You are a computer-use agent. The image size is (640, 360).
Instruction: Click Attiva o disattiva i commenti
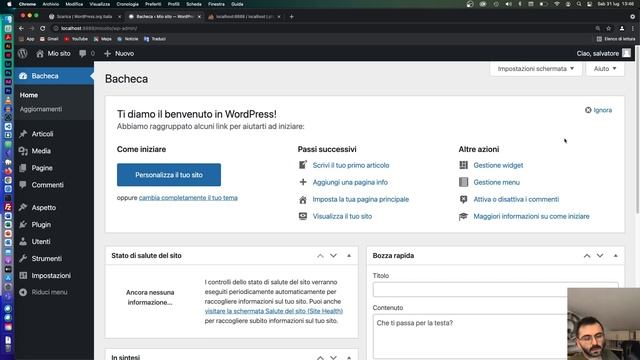(516, 199)
